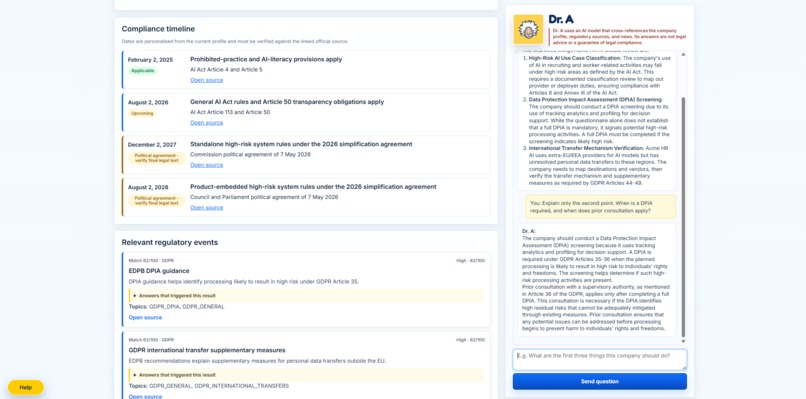Click GDPR international transfer supplementary measures title
Viewport: 806px width, 399px height.
point(207,350)
